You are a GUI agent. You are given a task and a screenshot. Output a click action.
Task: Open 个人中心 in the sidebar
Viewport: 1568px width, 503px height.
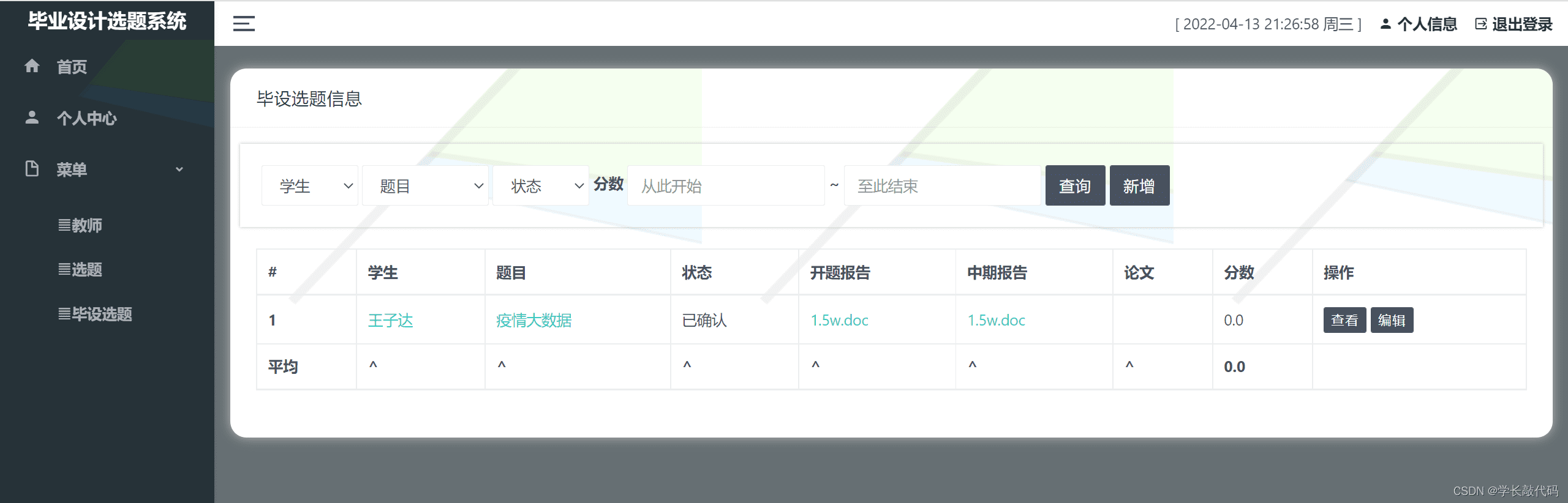pyautogui.click(x=86, y=118)
